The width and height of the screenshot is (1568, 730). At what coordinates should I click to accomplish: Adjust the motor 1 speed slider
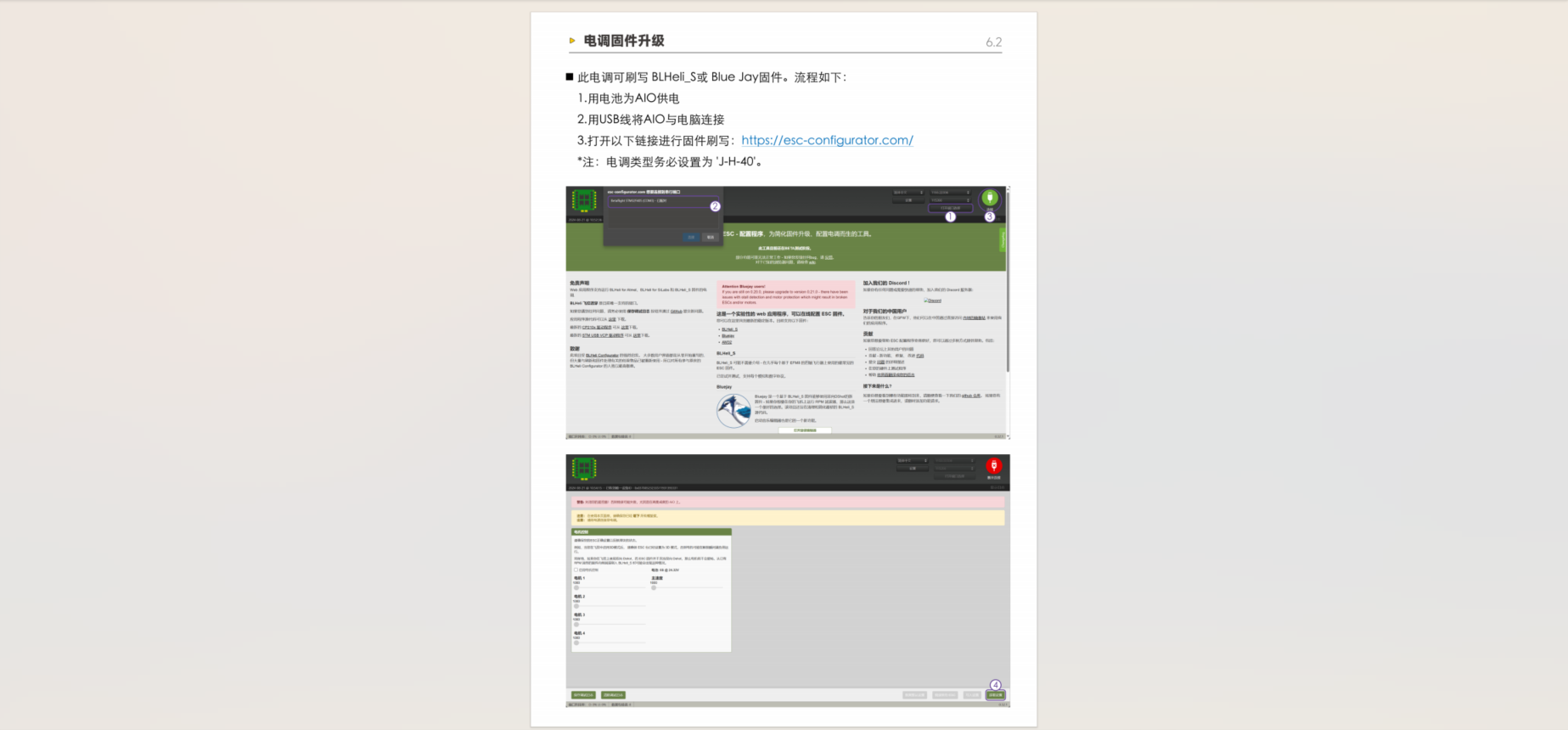tap(576, 587)
